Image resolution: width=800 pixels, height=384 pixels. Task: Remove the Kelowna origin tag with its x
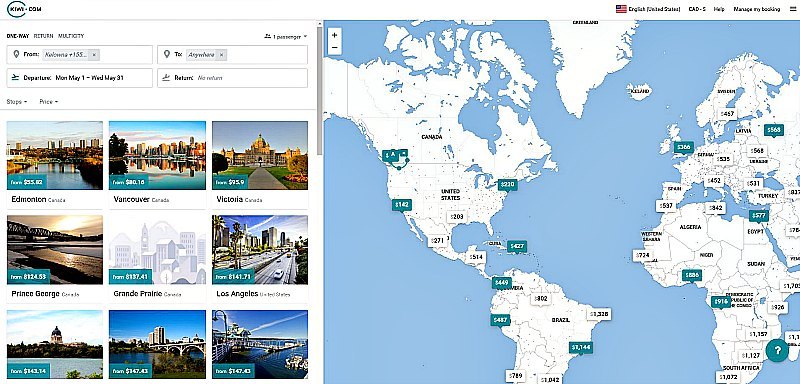point(94,54)
